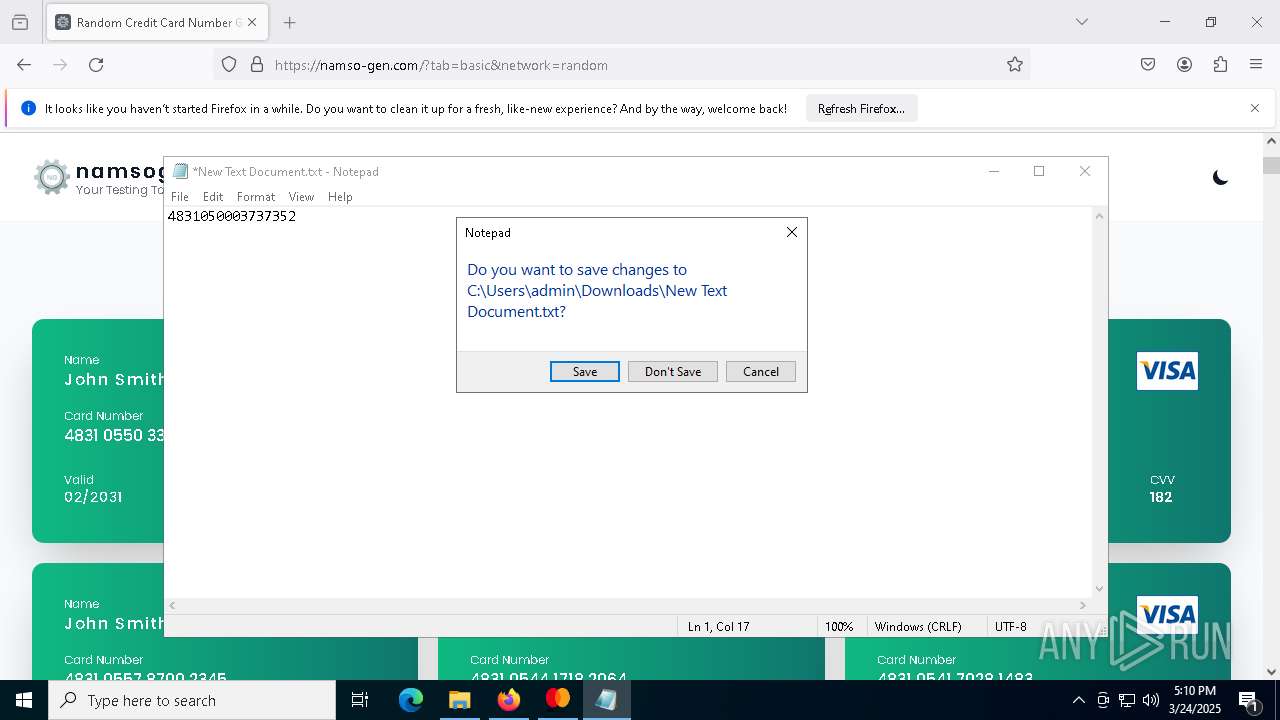Click UTF-8 encoding status entry
1280x720 pixels.
click(1011, 627)
